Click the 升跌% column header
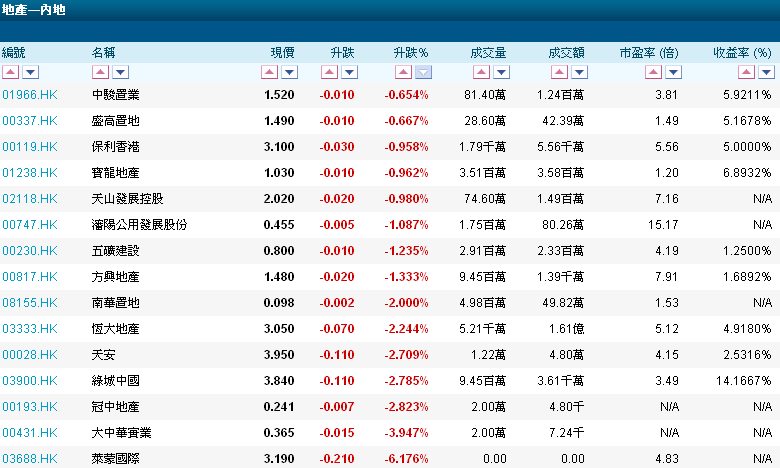This screenshot has width=780, height=468. click(411, 53)
